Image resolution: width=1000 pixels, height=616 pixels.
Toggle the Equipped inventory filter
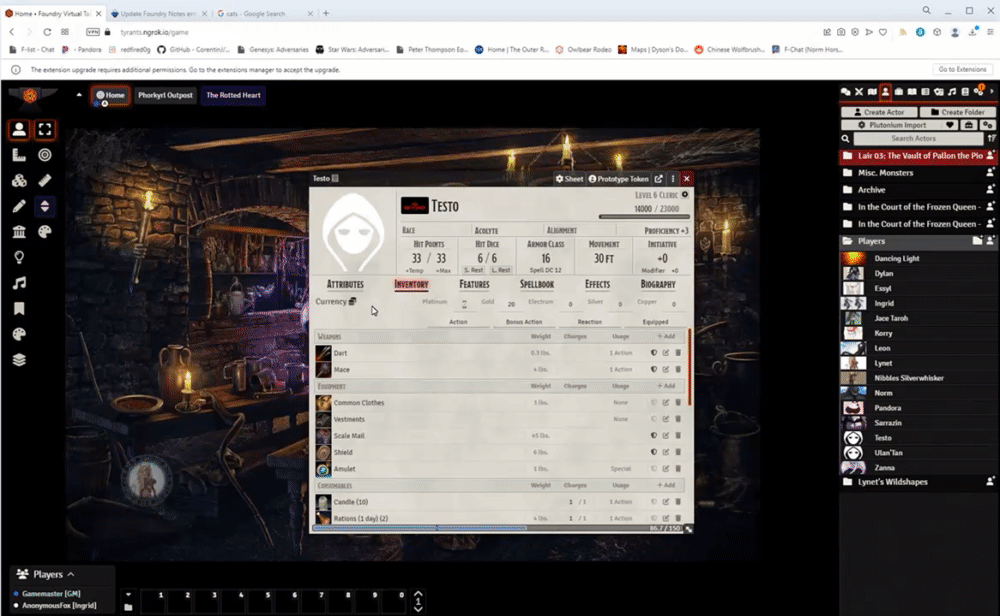655,322
